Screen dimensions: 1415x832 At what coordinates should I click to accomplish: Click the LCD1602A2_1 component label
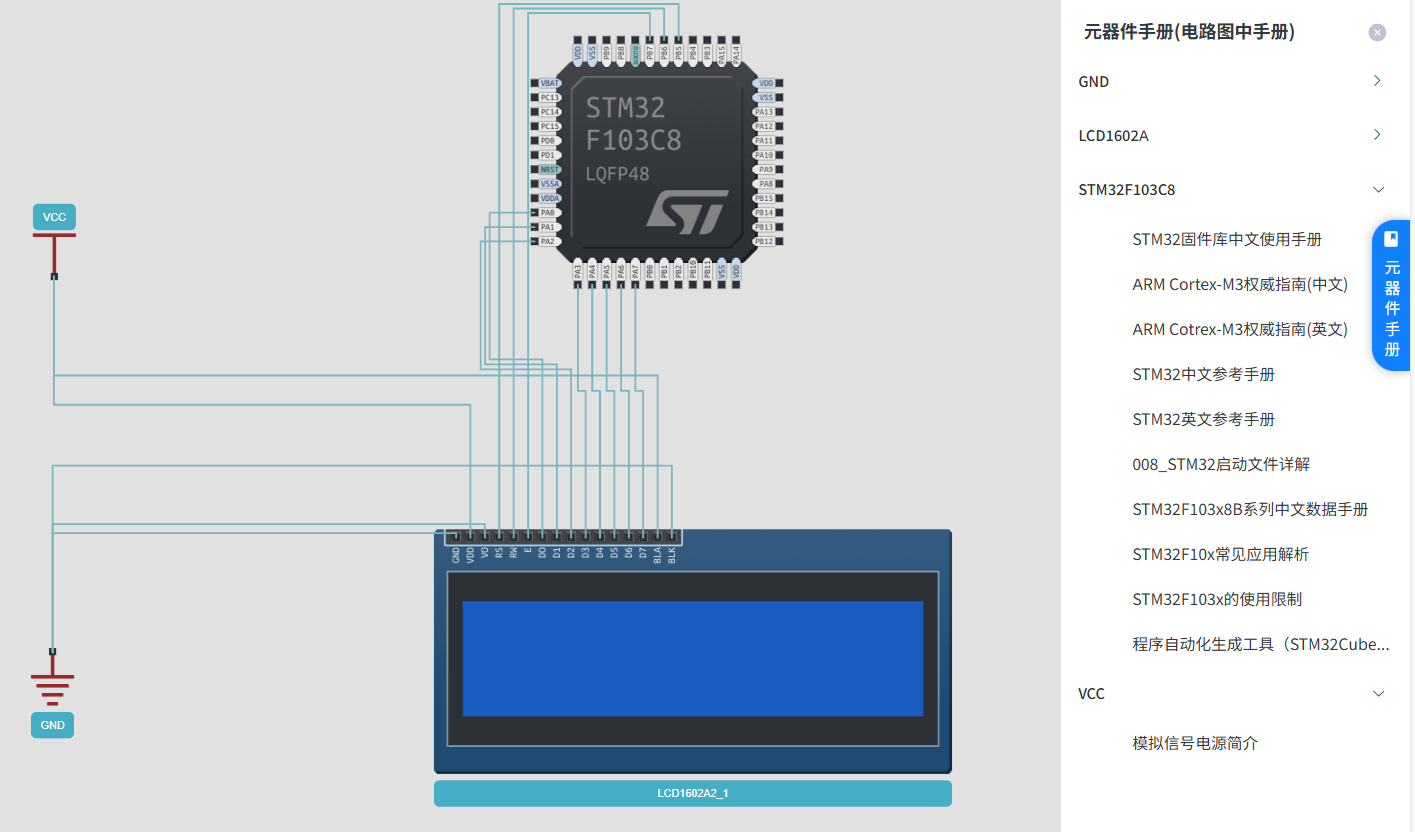[x=693, y=793]
